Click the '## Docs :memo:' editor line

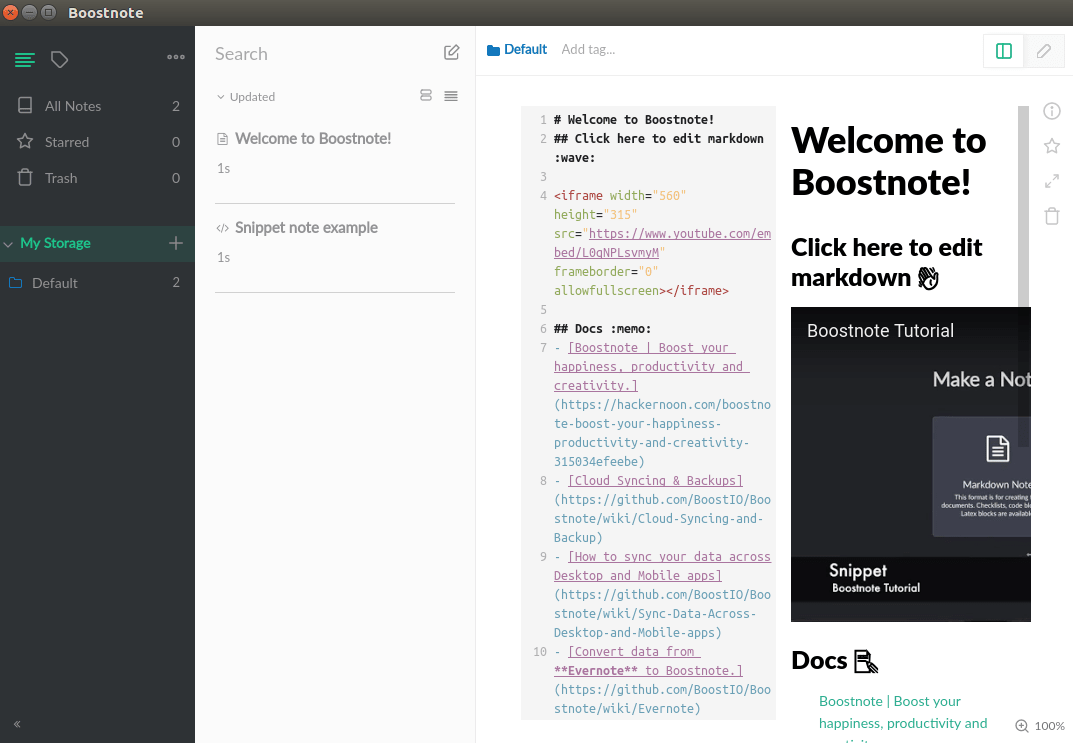602,328
